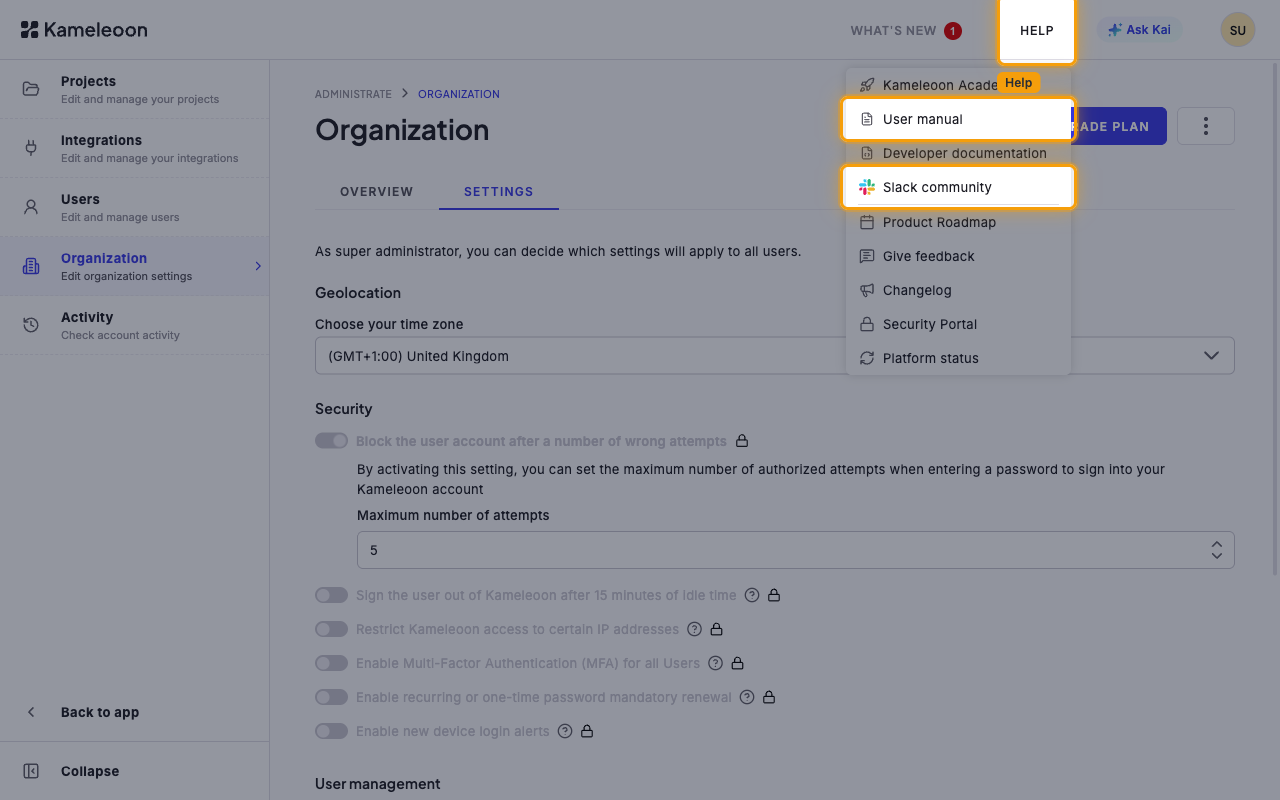Click the page vertical scrollbar
The height and width of the screenshot is (800, 1280).
[x=1274, y=318]
